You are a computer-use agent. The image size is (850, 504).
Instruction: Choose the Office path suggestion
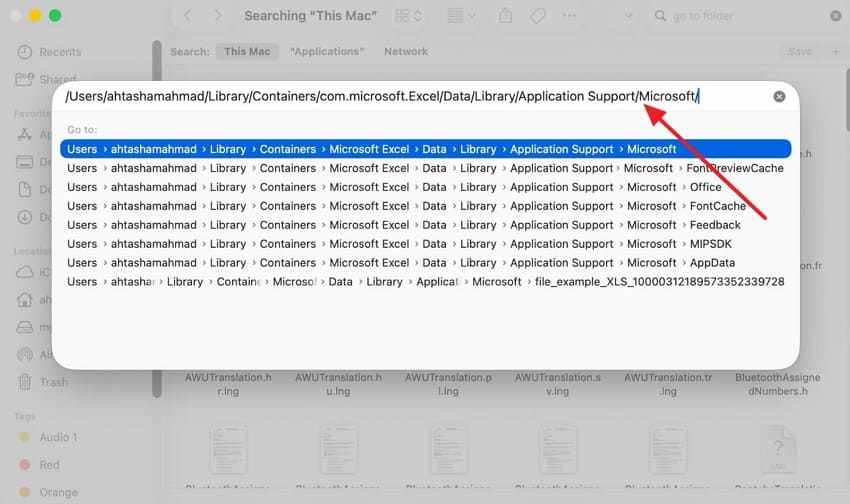[426, 187]
